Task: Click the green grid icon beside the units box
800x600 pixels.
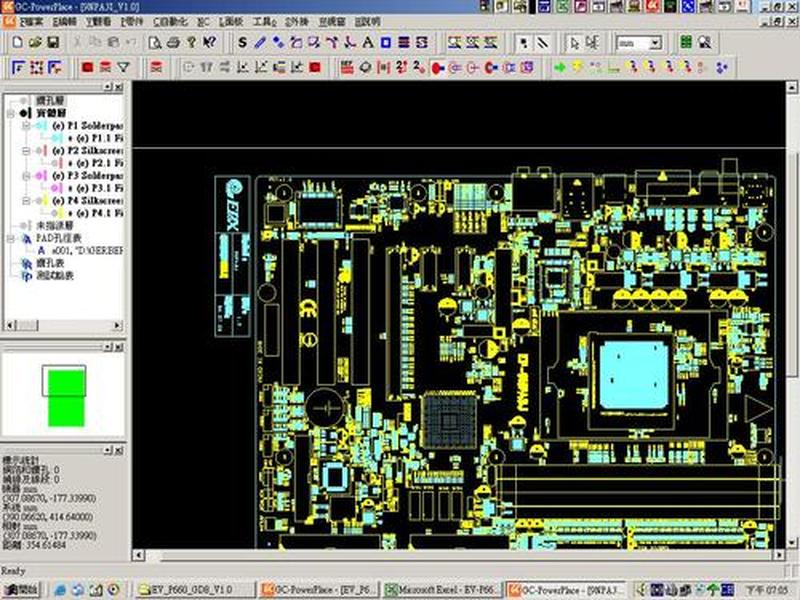Action: click(686, 42)
